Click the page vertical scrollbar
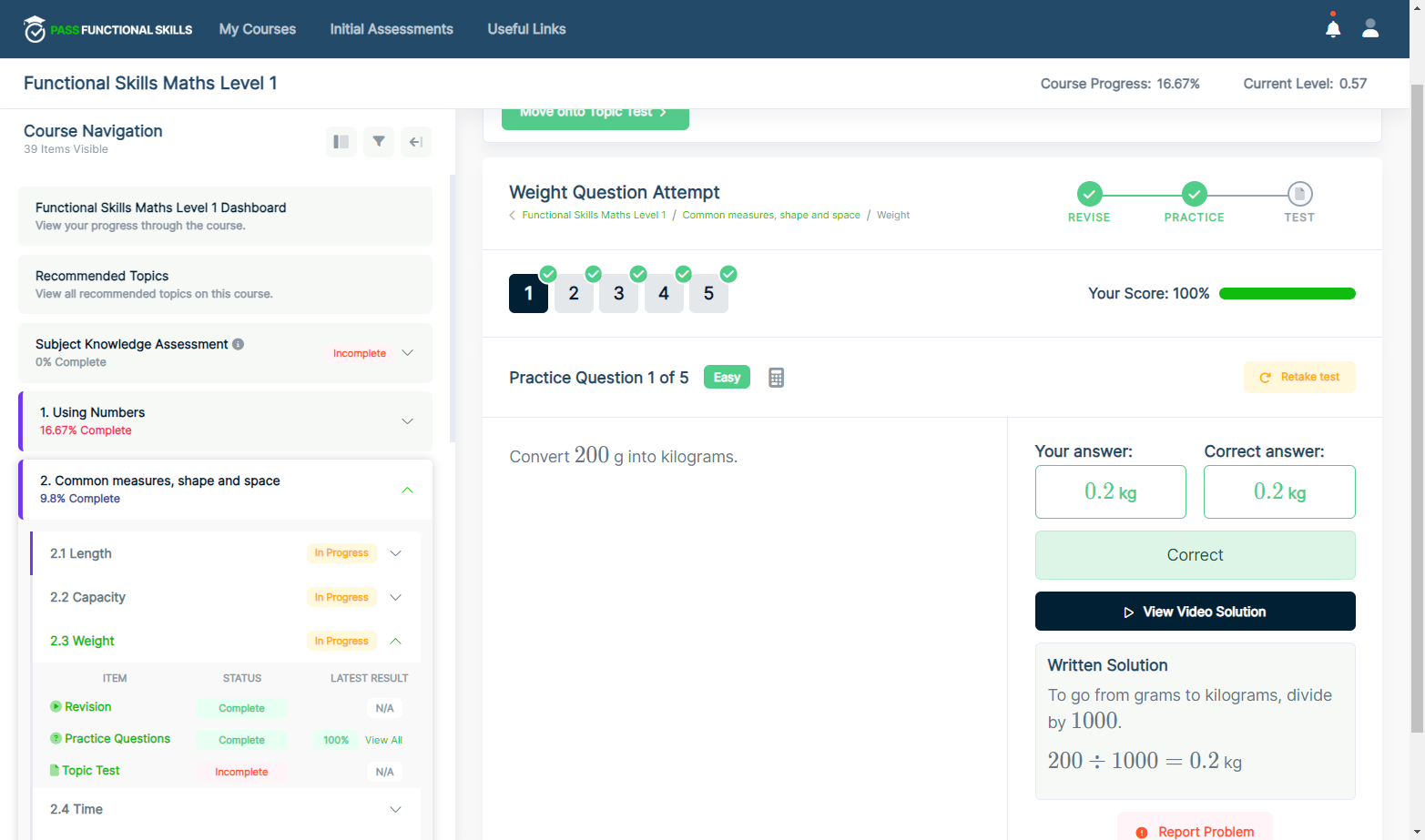 pyautogui.click(x=1417, y=410)
